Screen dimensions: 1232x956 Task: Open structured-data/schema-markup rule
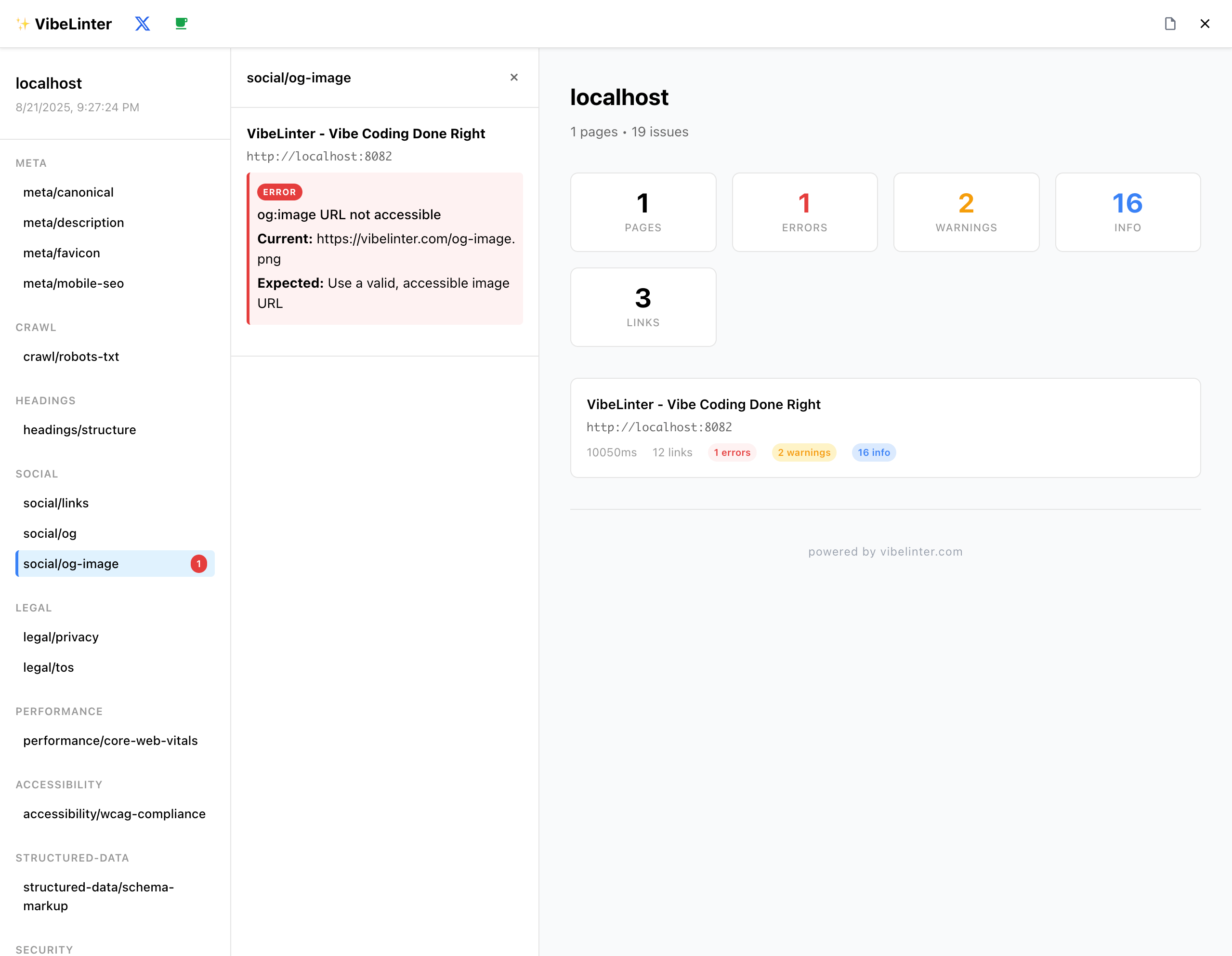click(115, 897)
